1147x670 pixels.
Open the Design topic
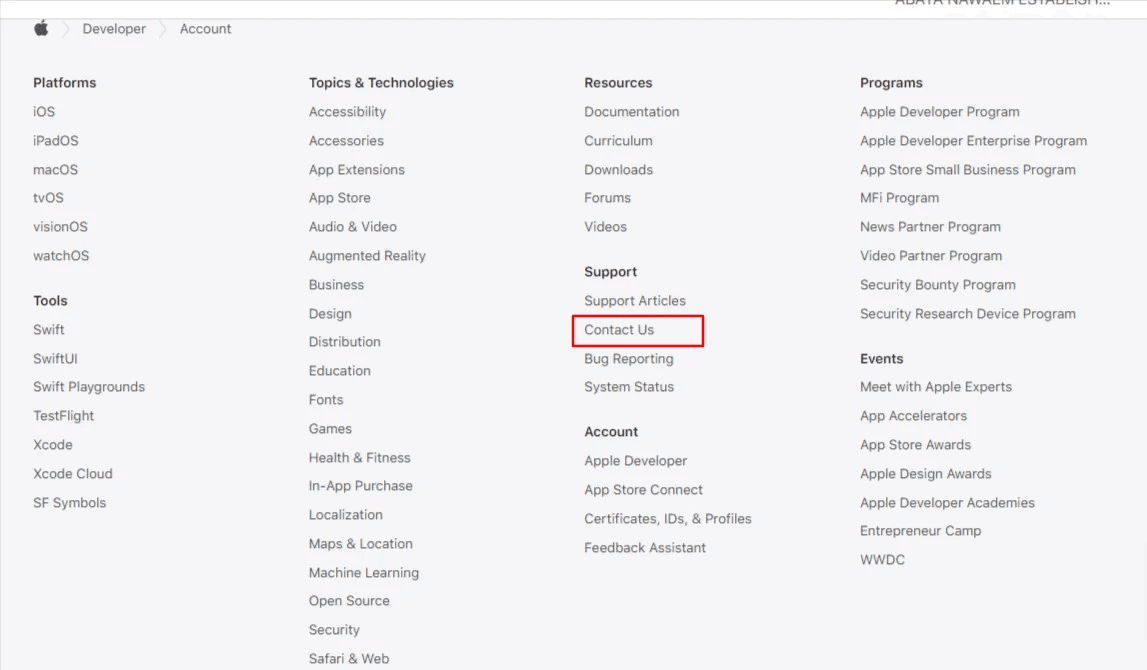330,313
